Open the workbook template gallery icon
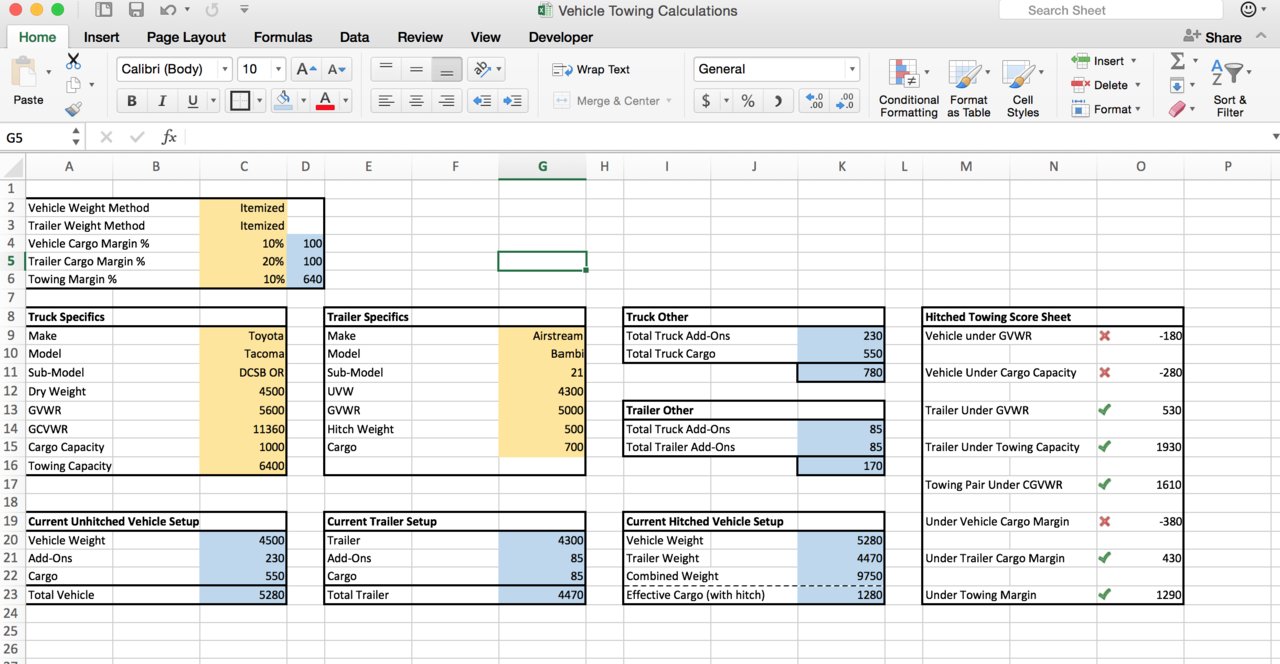The image size is (1280, 664). coord(104,10)
